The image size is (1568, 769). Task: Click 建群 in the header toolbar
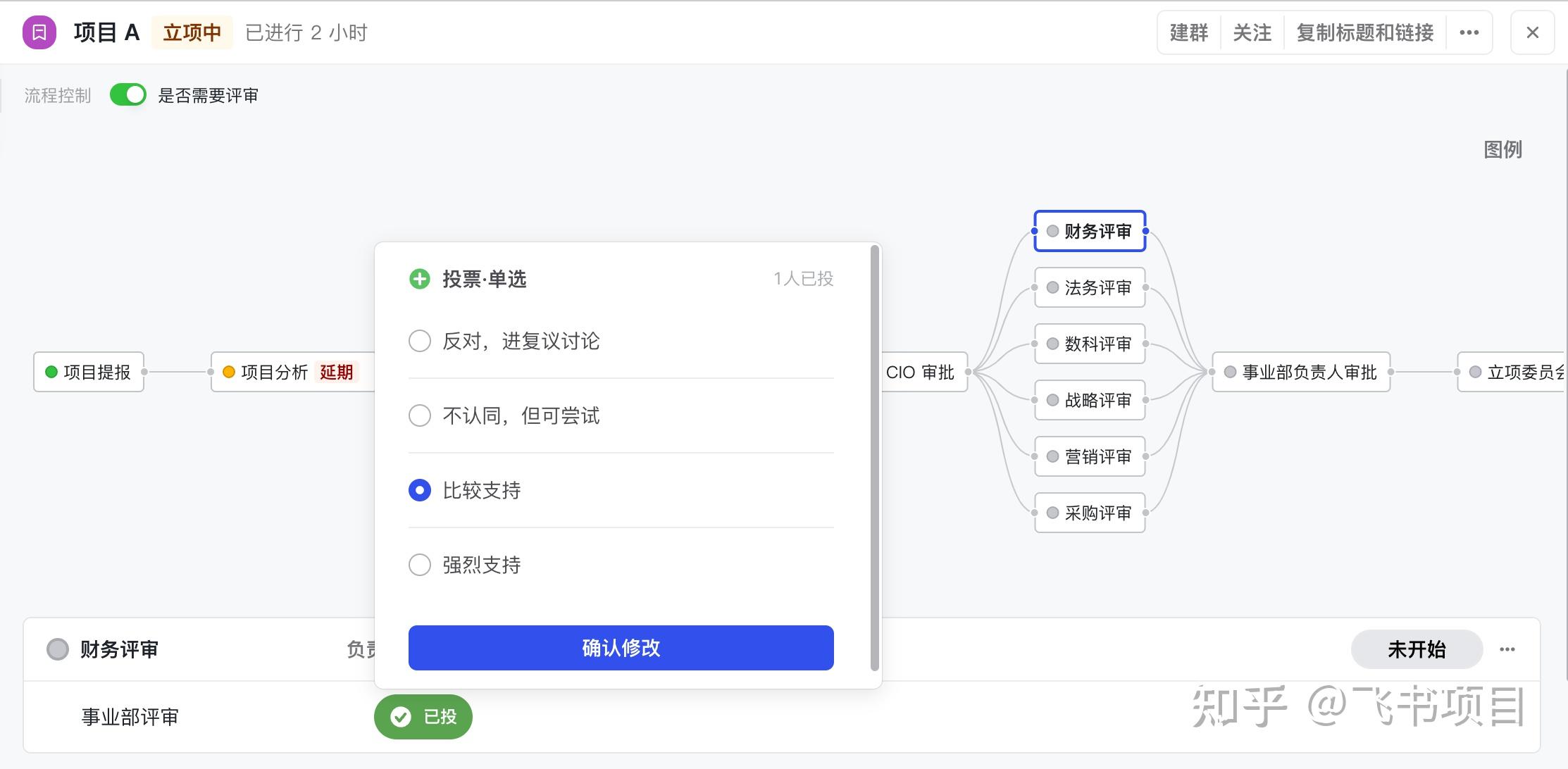point(1188,32)
